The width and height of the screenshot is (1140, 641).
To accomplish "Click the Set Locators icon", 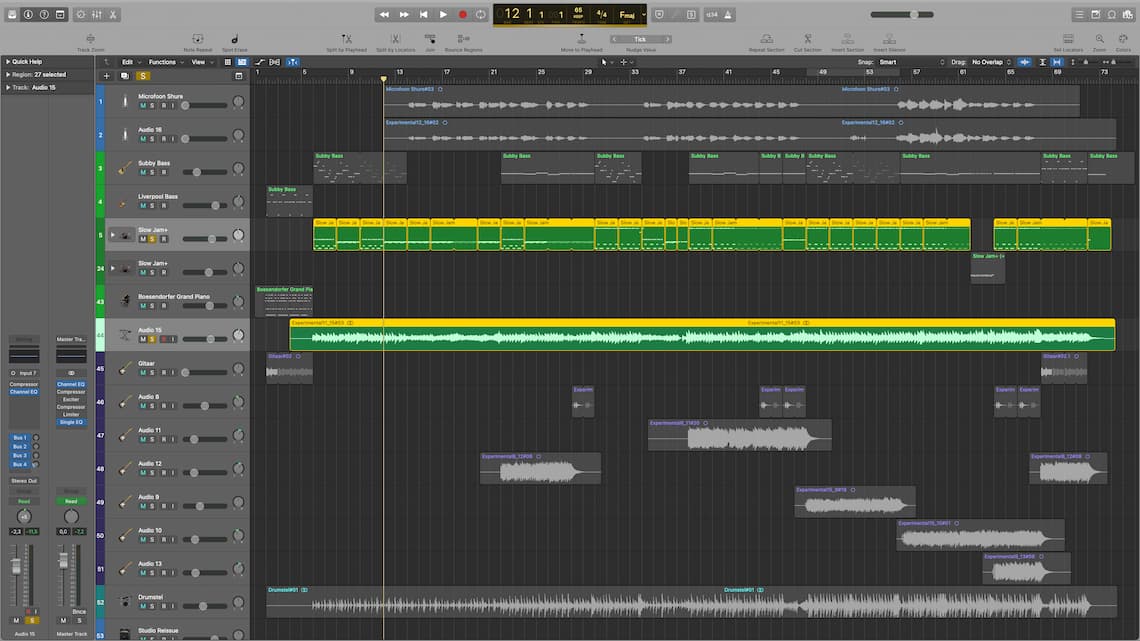I will click(x=1068, y=39).
